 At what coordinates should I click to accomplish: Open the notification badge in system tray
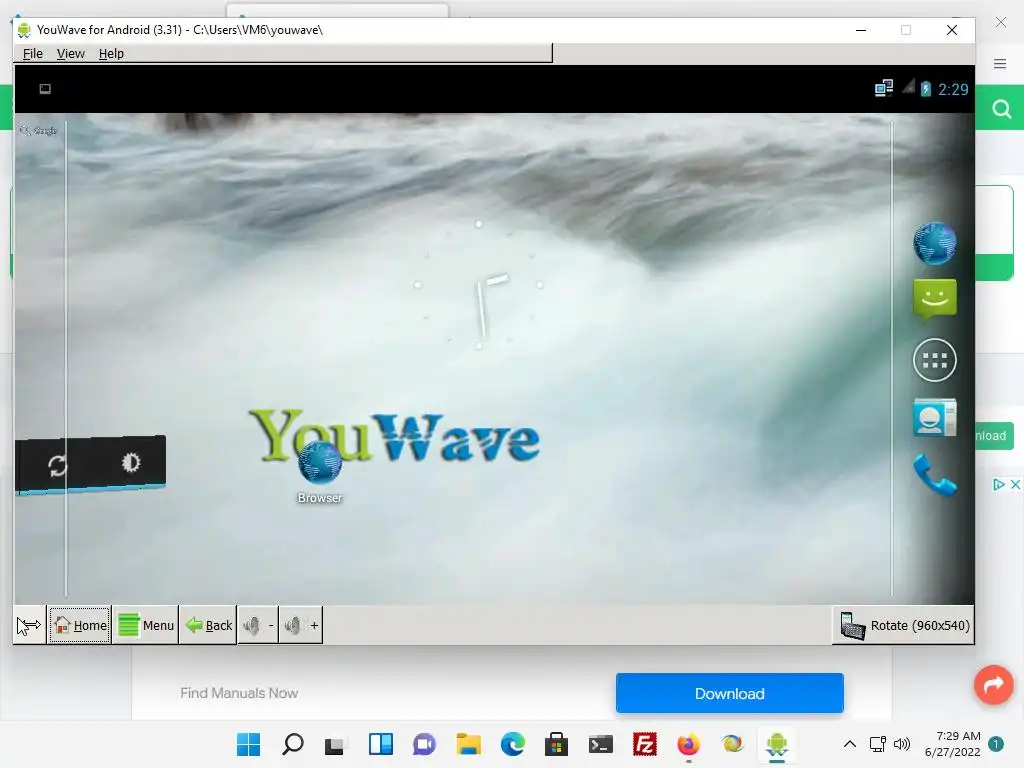(x=996, y=744)
